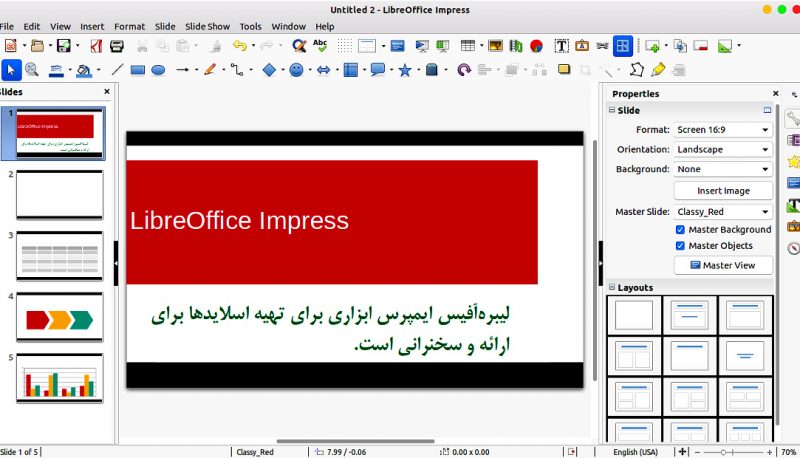Open the Insert menu
This screenshot has width=800, height=458.
[92, 27]
